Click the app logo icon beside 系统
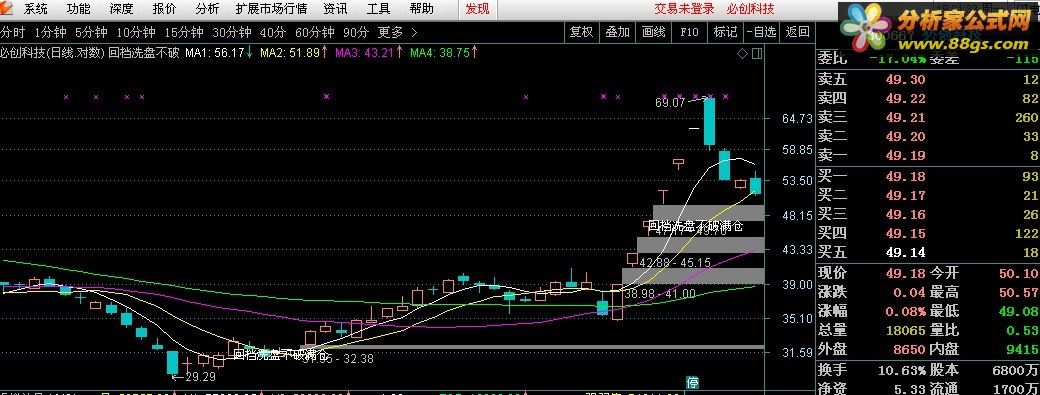The height and width of the screenshot is (395, 1040). click(7, 9)
